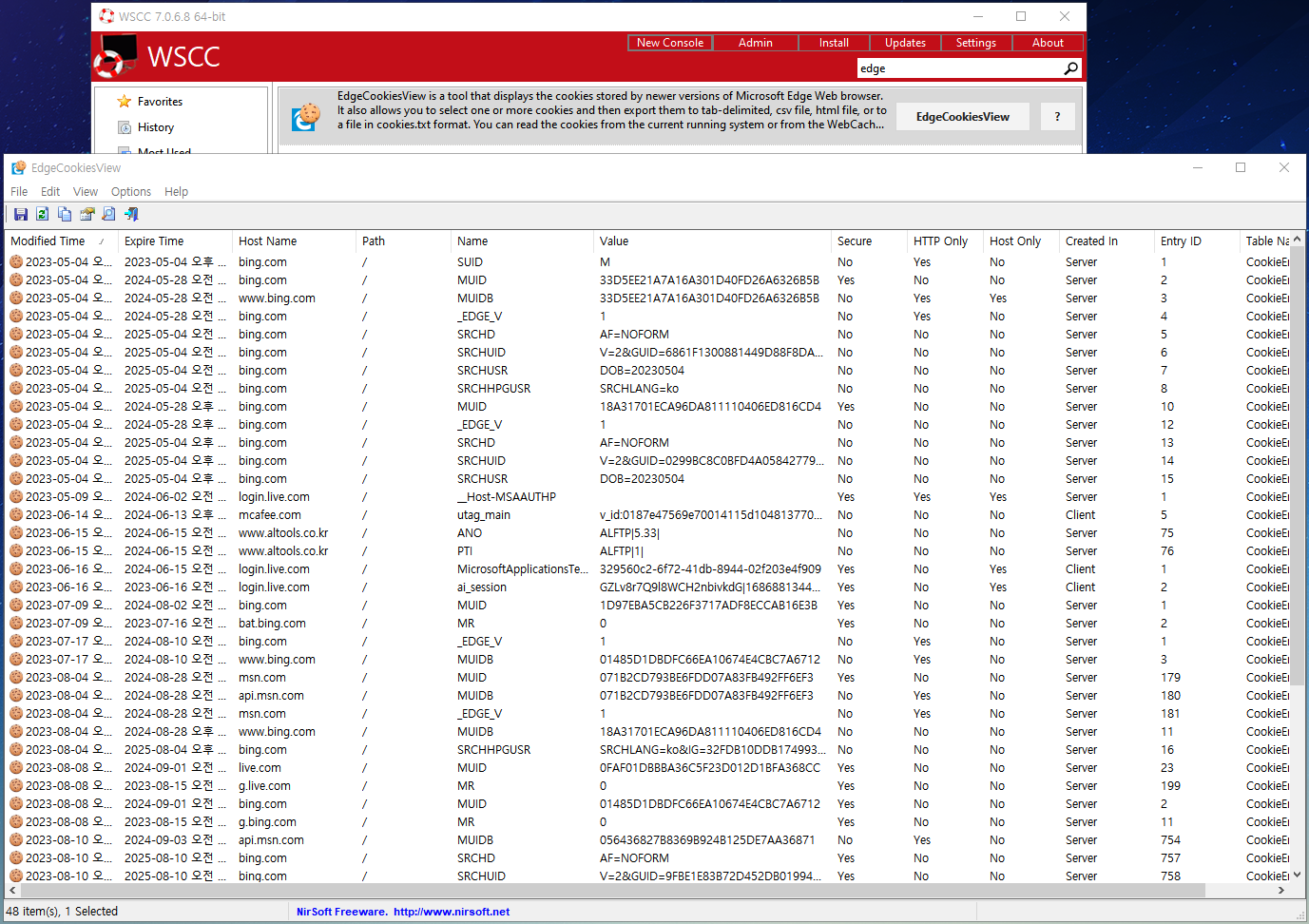Click the search magnifier in WSCC search box
1309x924 pixels.
click(x=1071, y=68)
